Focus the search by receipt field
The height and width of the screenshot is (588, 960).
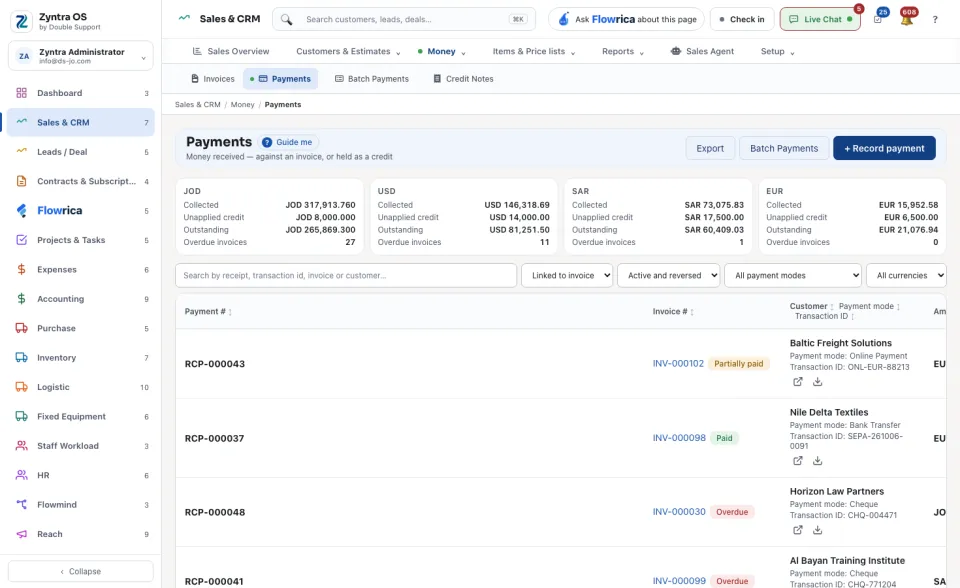coord(346,276)
